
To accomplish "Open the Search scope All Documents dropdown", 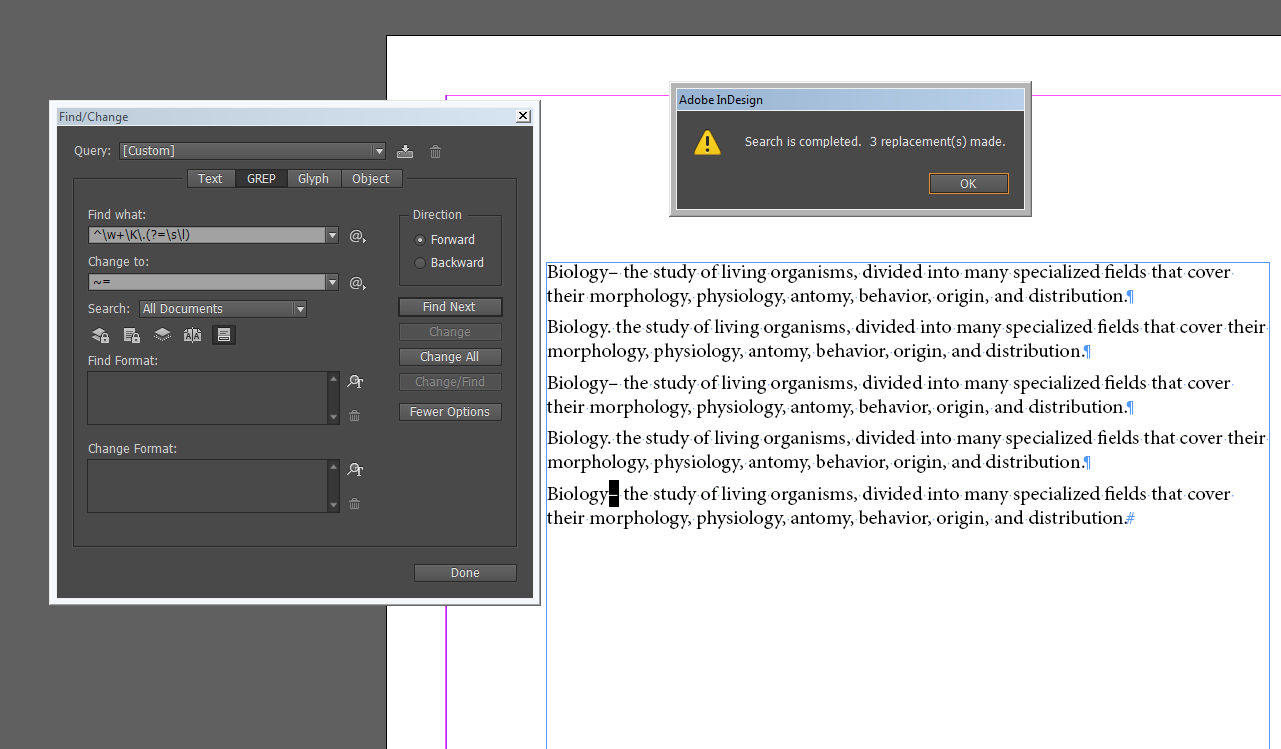I will (x=222, y=309).
